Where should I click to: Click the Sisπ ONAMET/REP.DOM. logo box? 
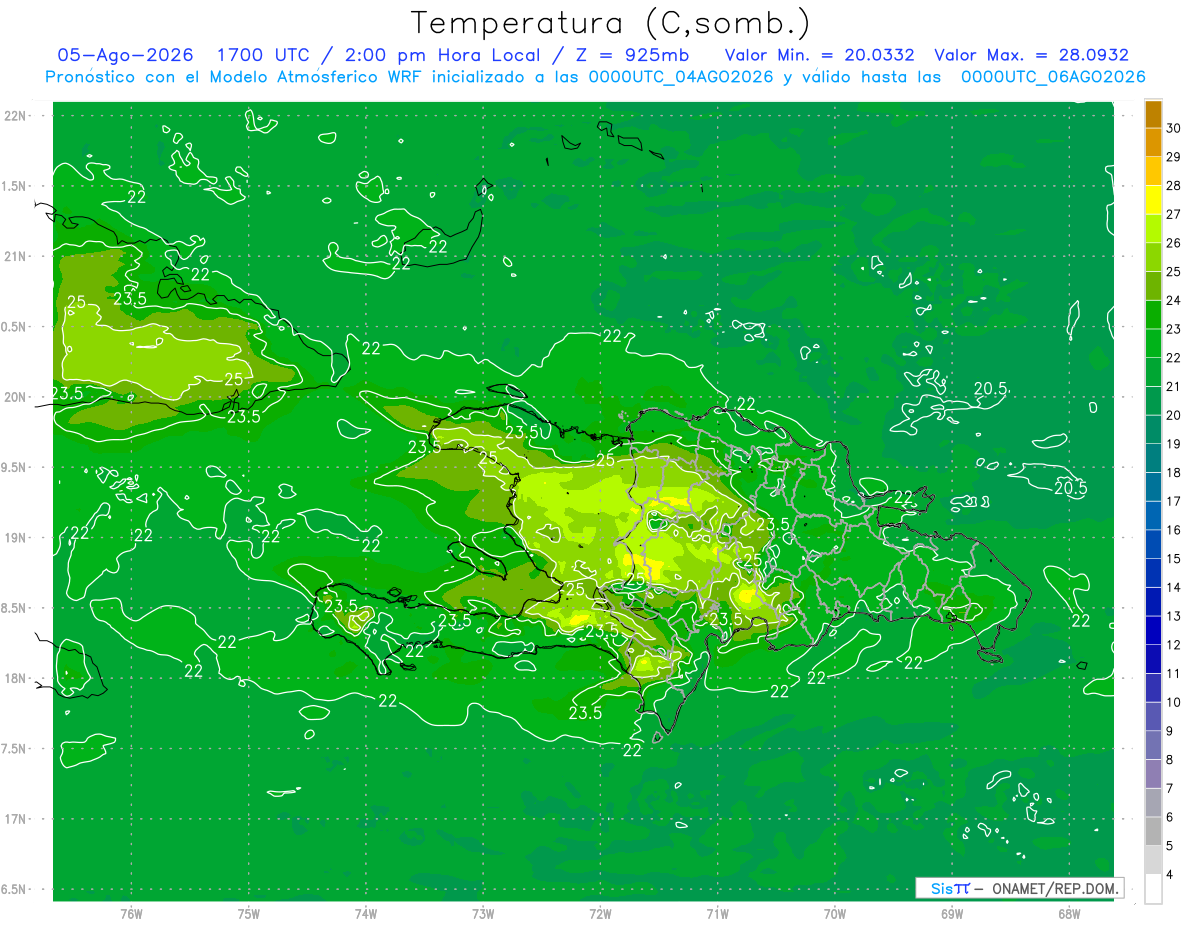1019,888
